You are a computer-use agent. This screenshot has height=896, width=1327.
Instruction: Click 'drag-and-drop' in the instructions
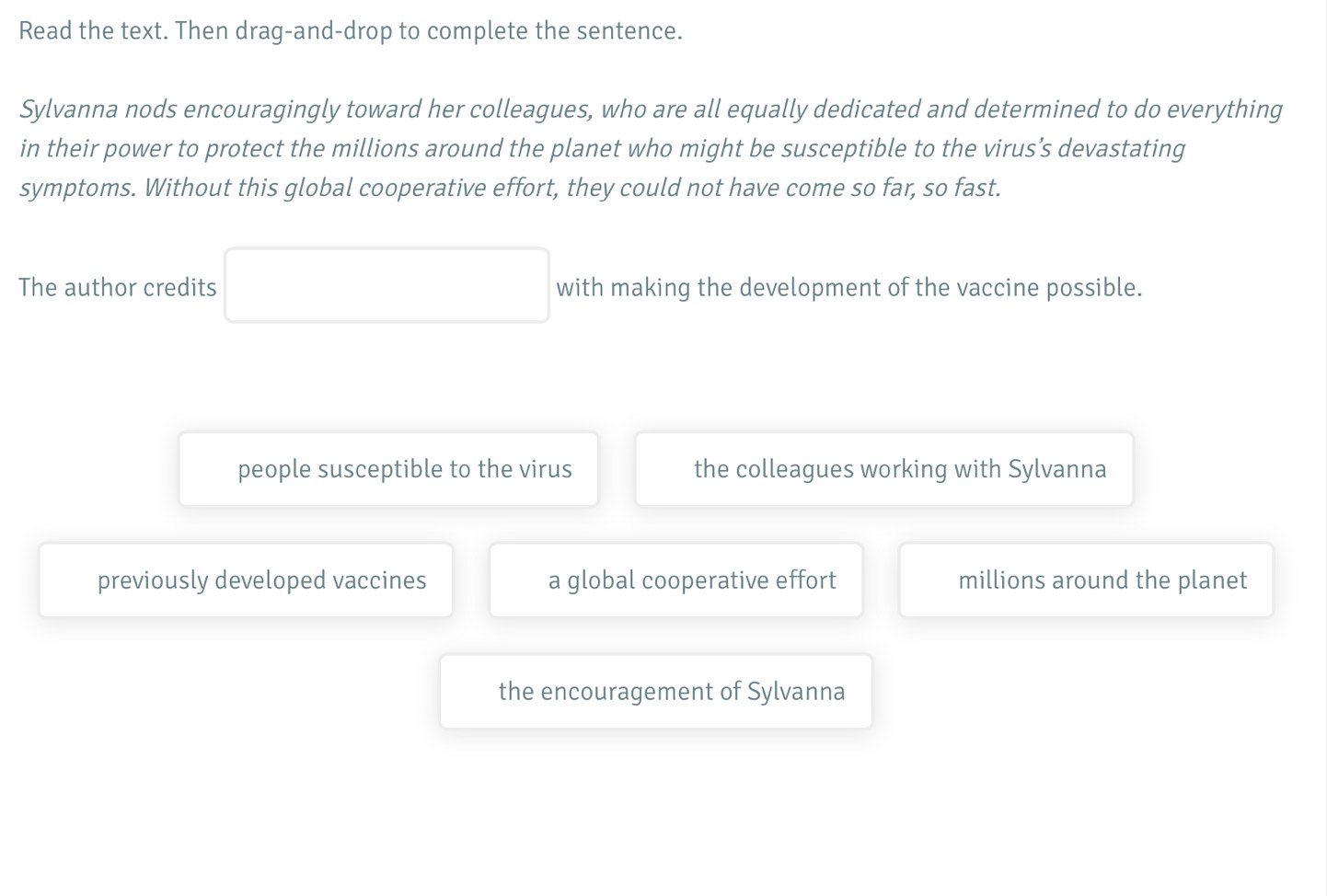tap(314, 31)
